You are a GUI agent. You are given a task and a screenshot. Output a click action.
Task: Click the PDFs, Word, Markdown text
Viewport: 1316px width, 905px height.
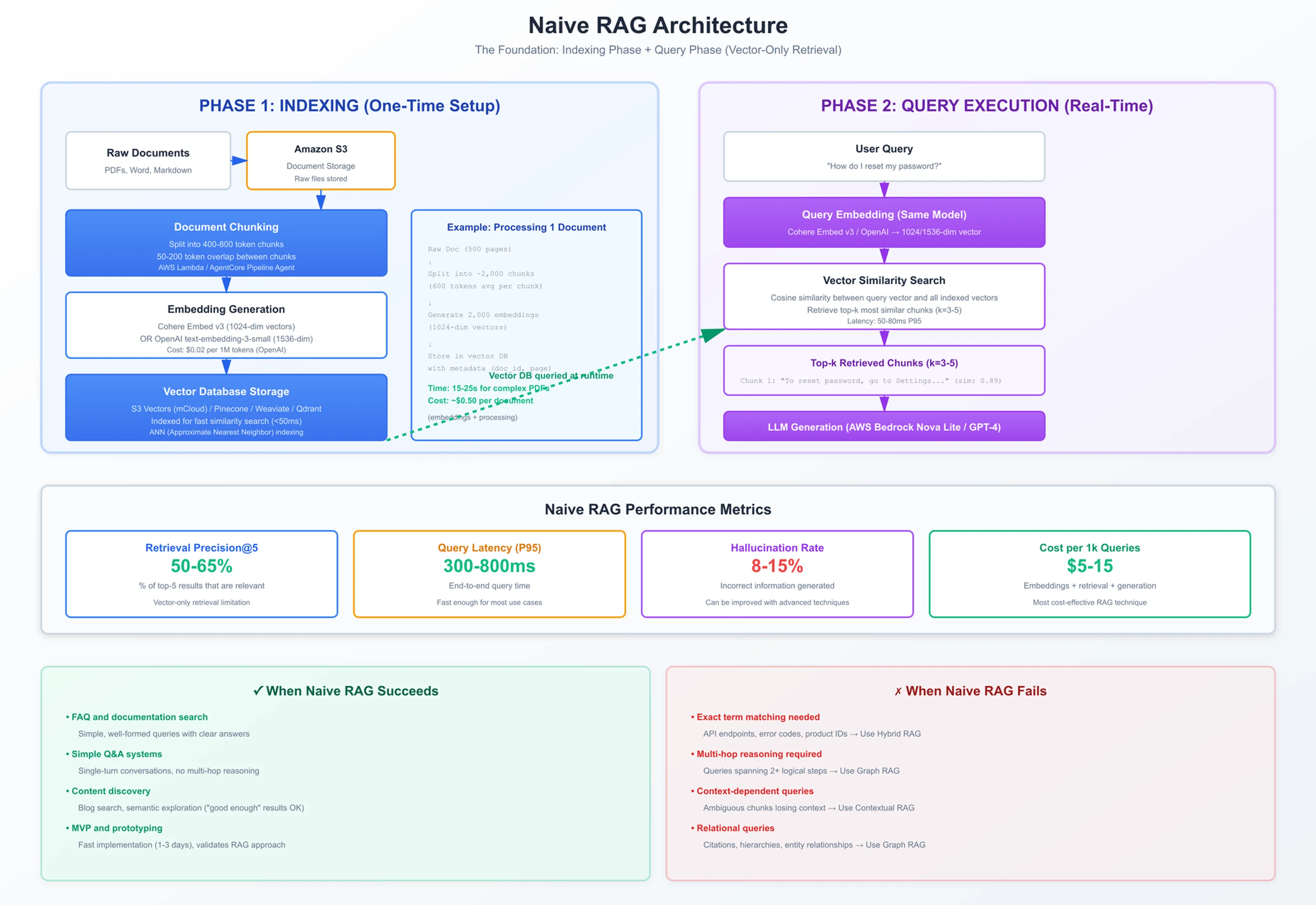(x=148, y=170)
